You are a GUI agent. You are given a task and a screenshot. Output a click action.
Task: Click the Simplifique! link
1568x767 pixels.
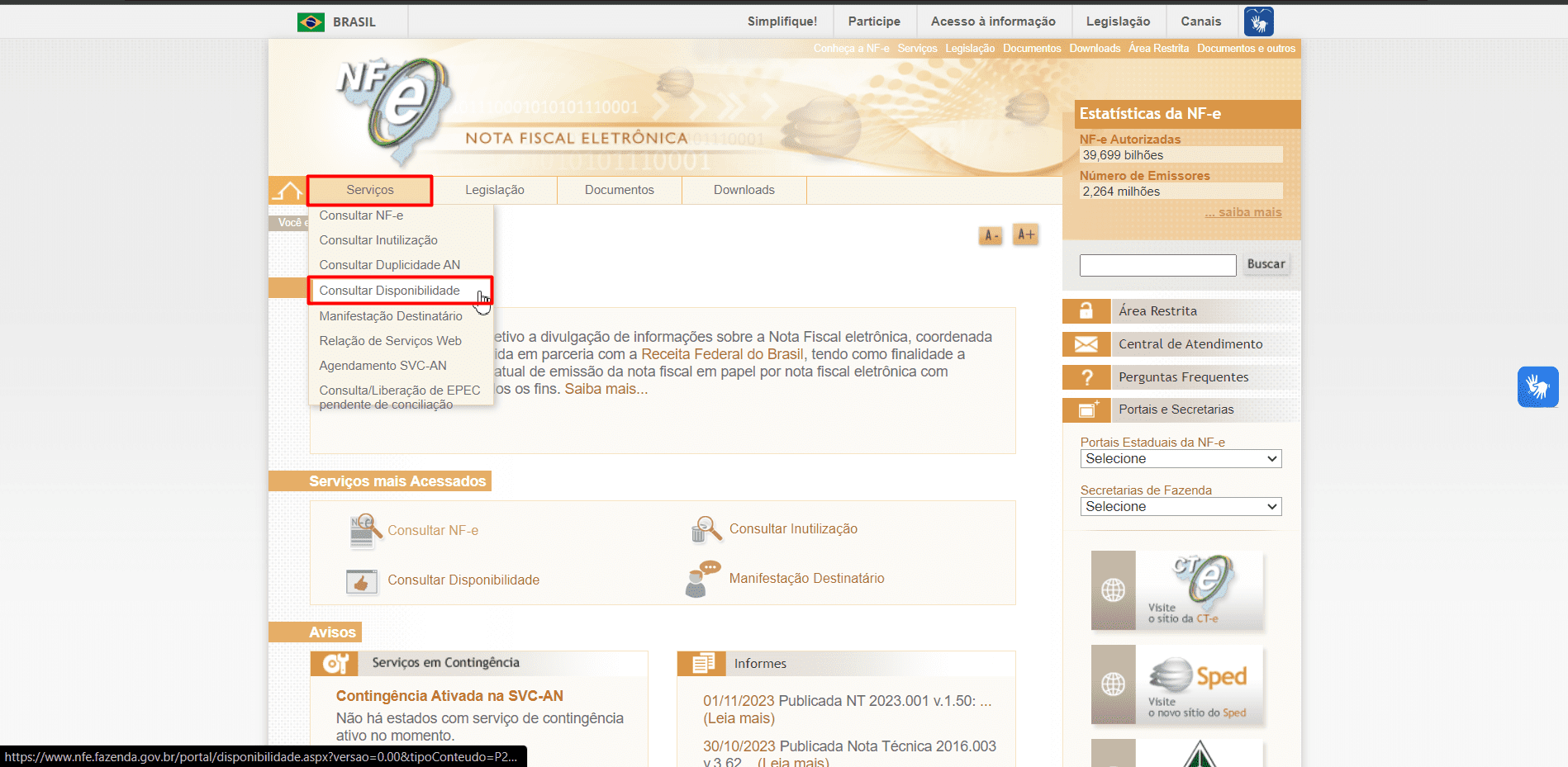click(x=782, y=21)
